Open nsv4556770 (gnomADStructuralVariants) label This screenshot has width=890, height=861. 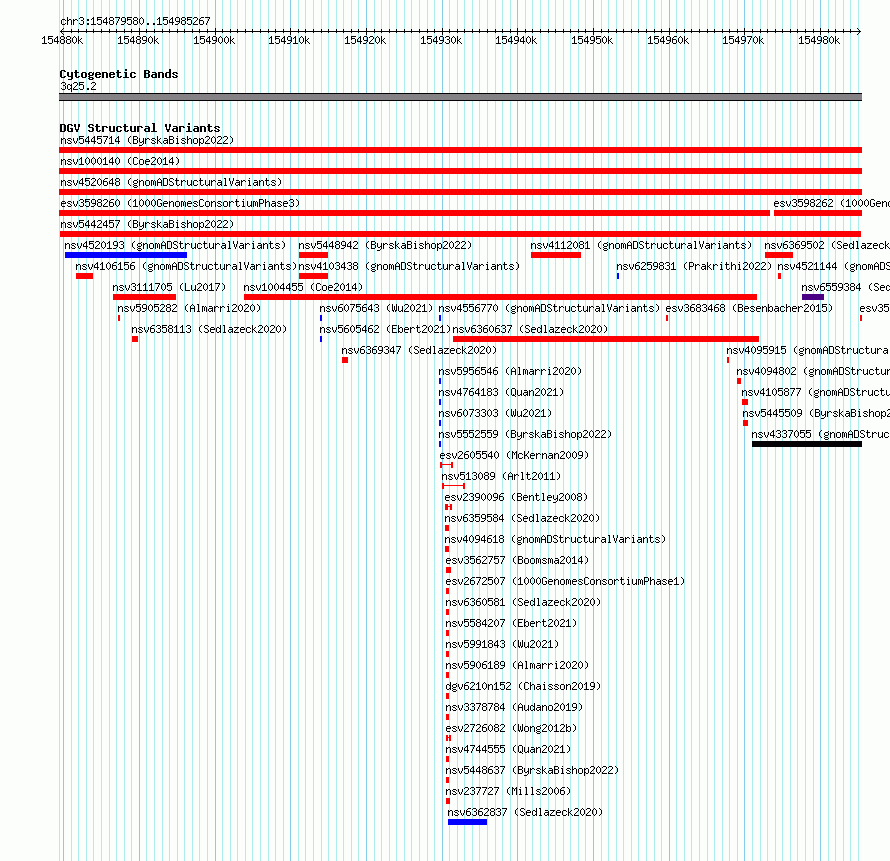(x=549, y=308)
